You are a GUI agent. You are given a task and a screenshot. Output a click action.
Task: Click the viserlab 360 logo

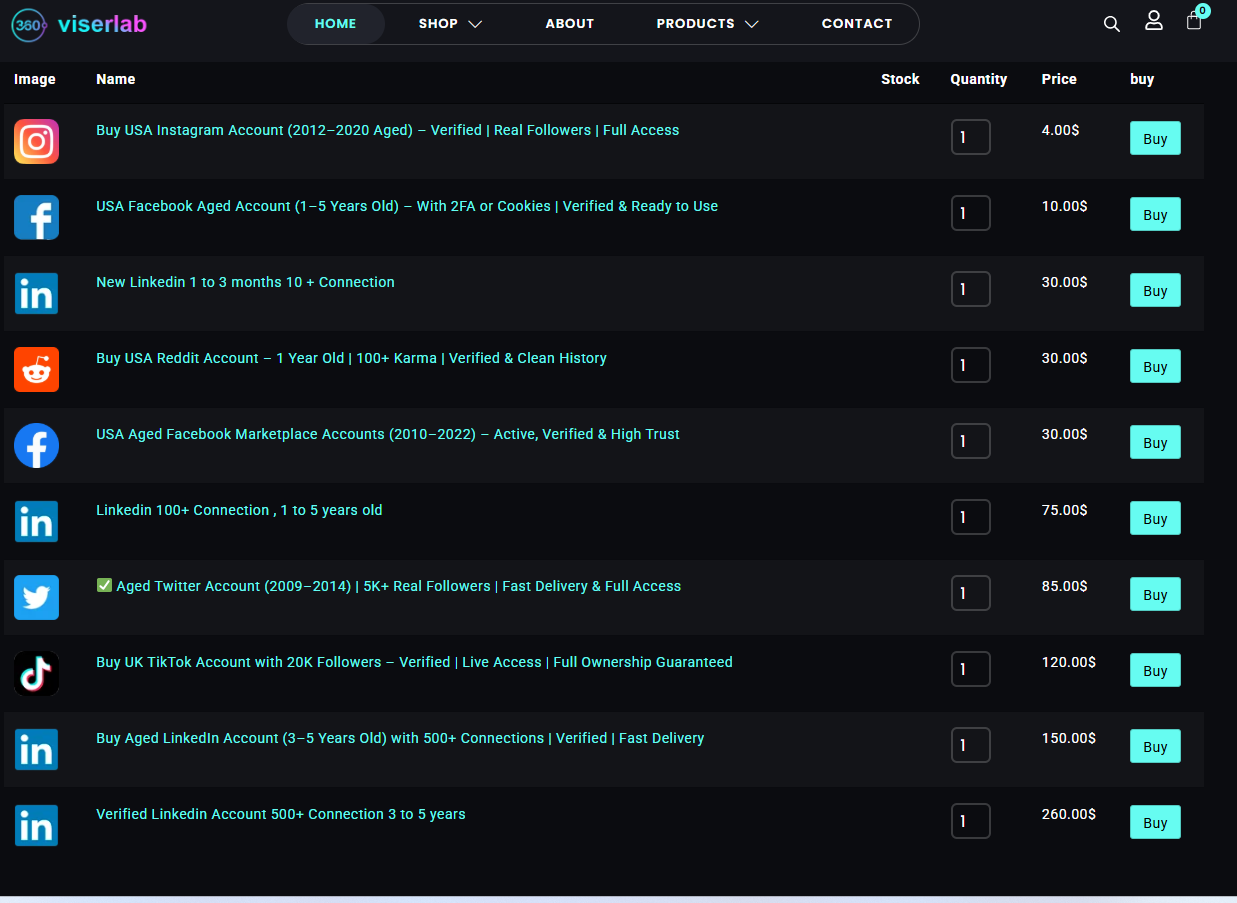[79, 24]
